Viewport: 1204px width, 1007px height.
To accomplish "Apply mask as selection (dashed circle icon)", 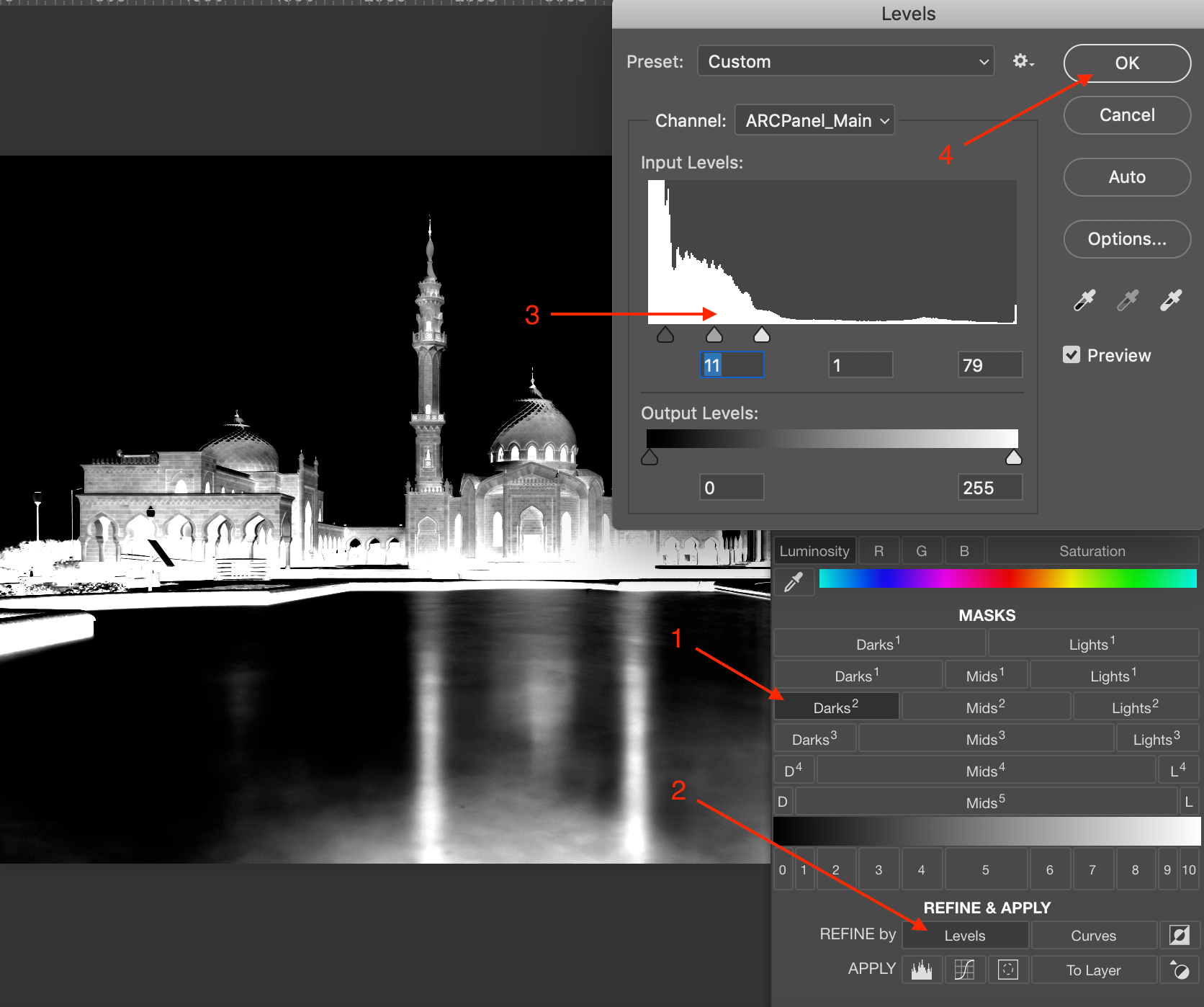I will click(x=1007, y=970).
